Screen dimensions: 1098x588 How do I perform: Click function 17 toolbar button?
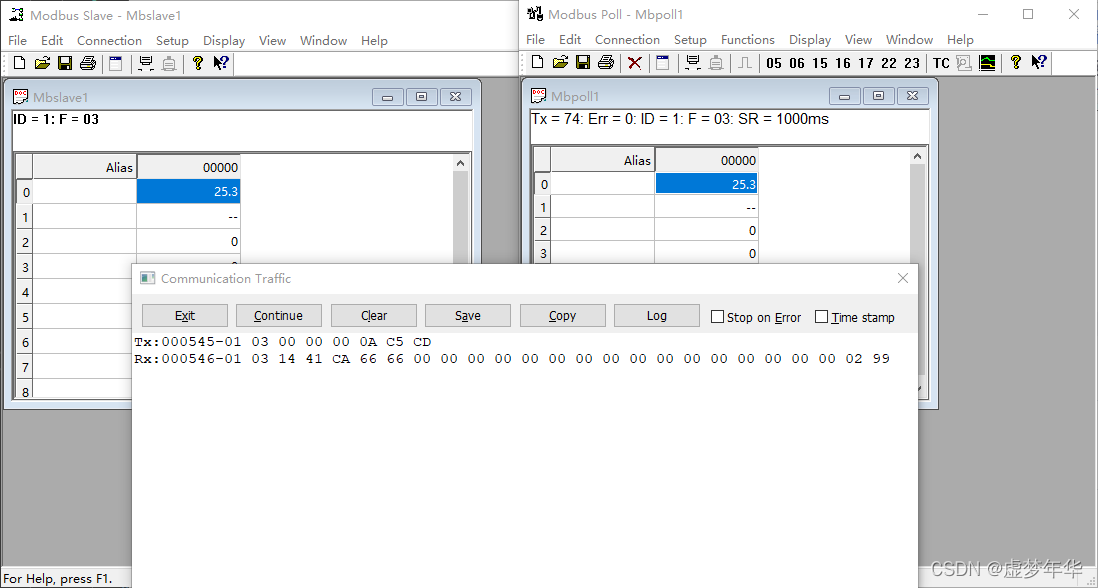point(866,63)
